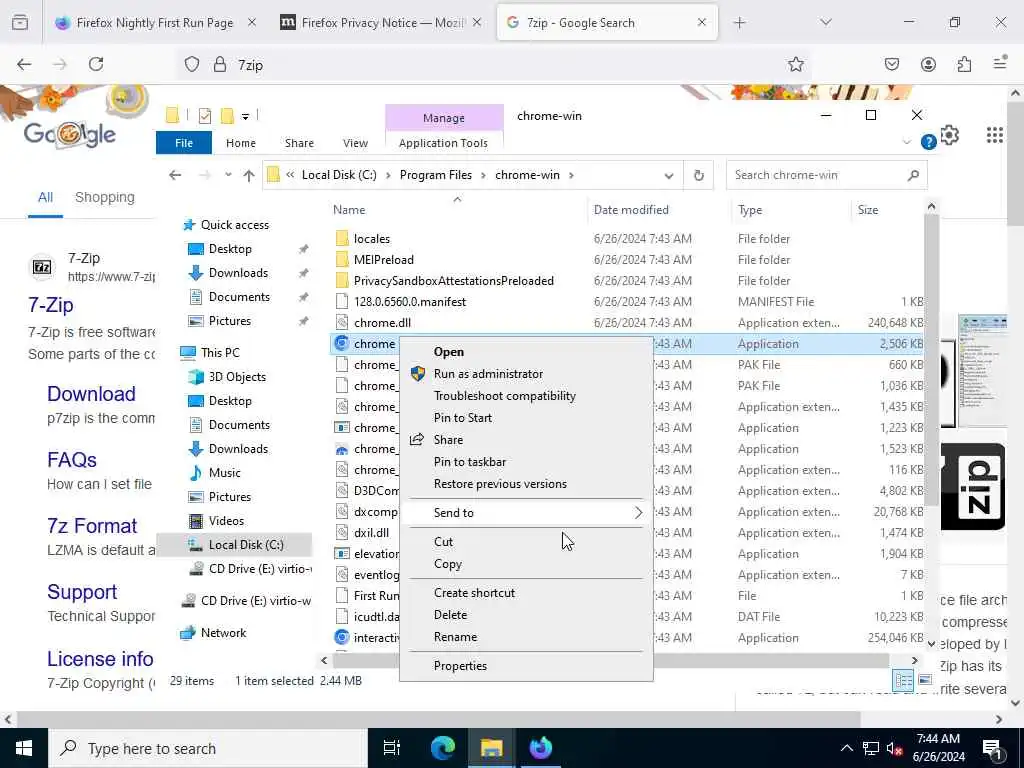
Task: Click the muted volume tray icon
Action: (894, 748)
